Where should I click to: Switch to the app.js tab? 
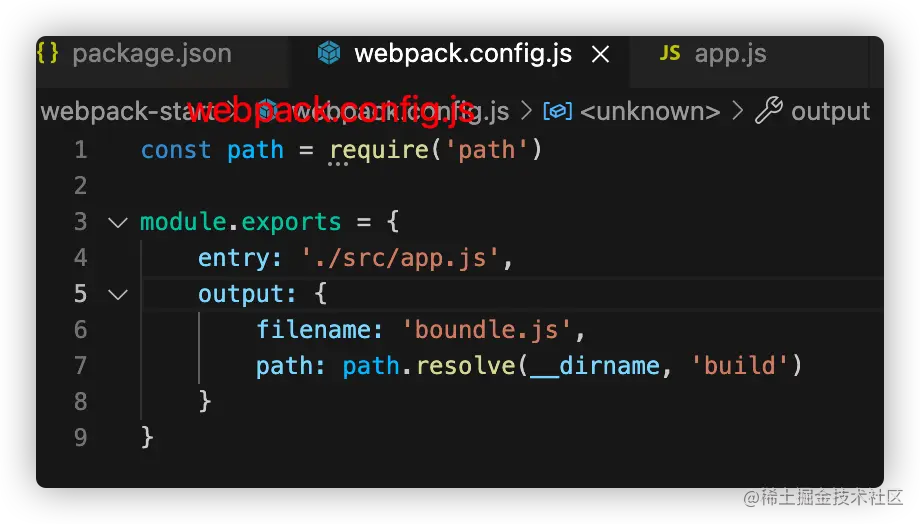730,54
